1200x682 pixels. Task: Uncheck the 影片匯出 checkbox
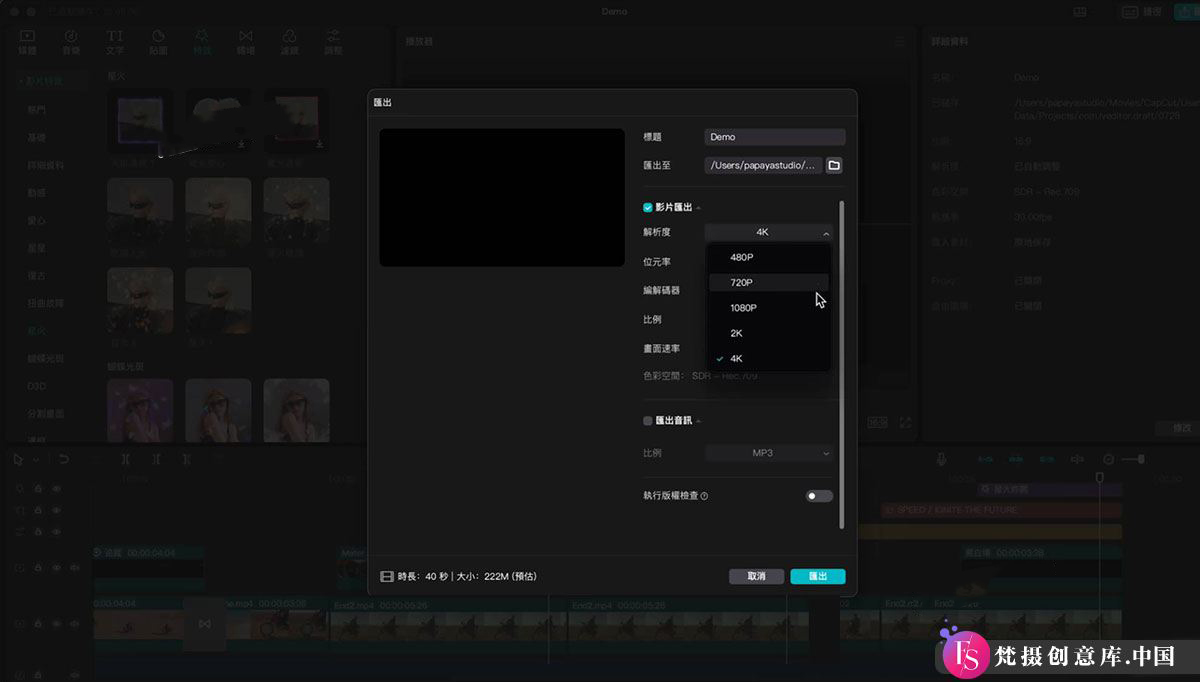click(648, 207)
